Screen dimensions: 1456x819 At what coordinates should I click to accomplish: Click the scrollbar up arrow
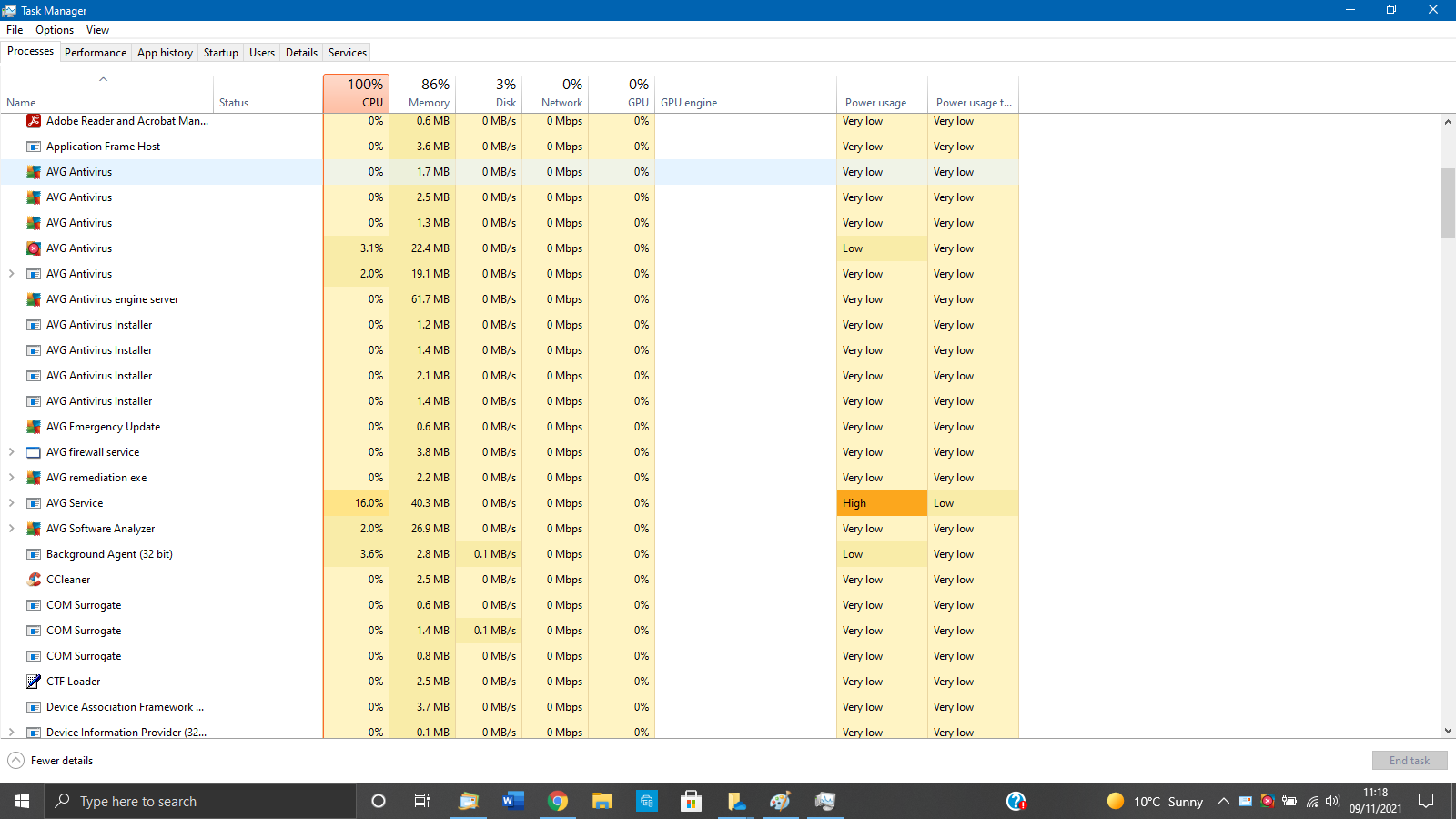[x=1448, y=122]
